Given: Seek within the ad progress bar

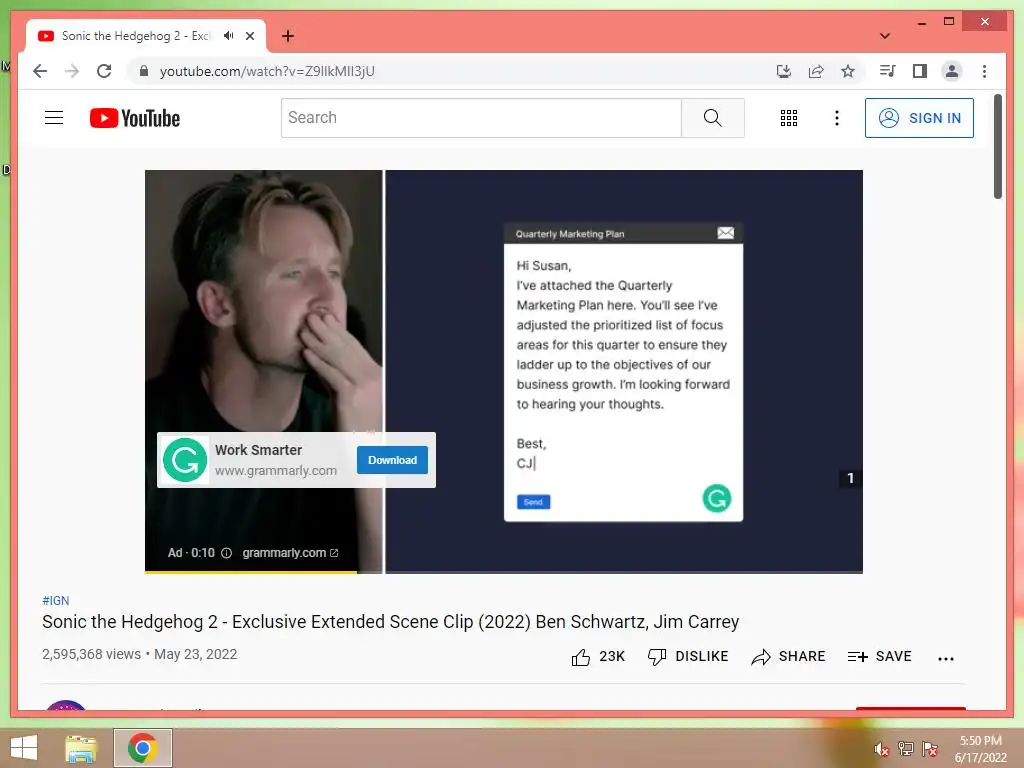Looking at the screenshot, I should tap(504, 573).
